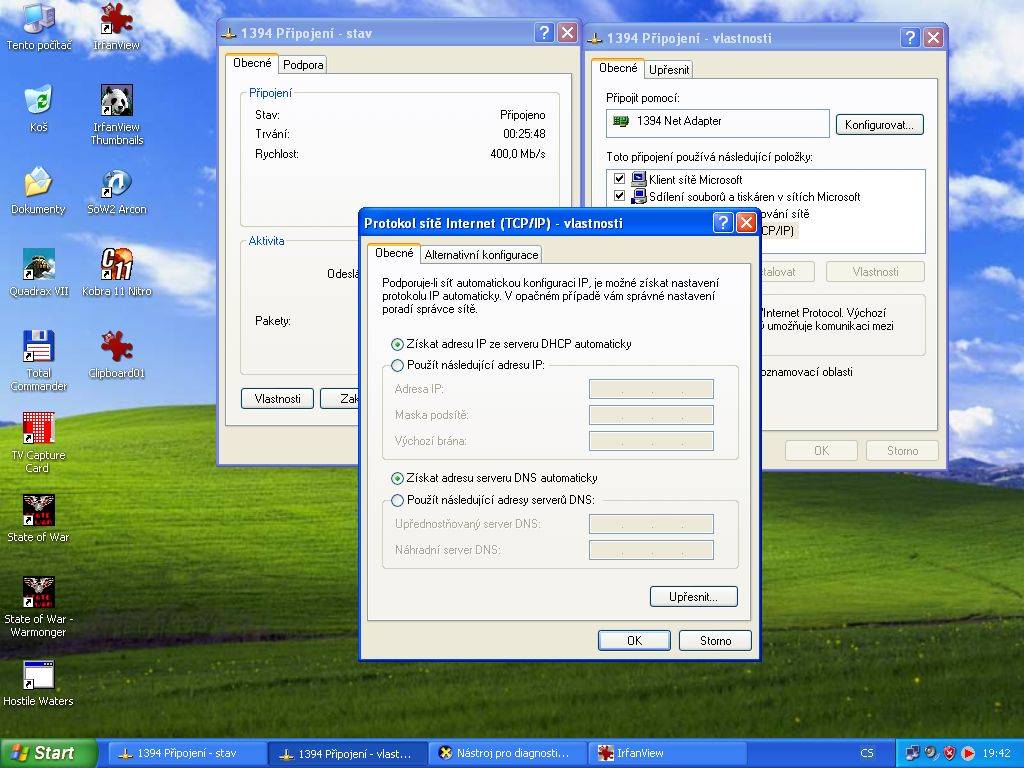Open the Alternativní konfigurace tab
Viewport: 1024px width, 768px height.
pyautogui.click(x=481, y=255)
